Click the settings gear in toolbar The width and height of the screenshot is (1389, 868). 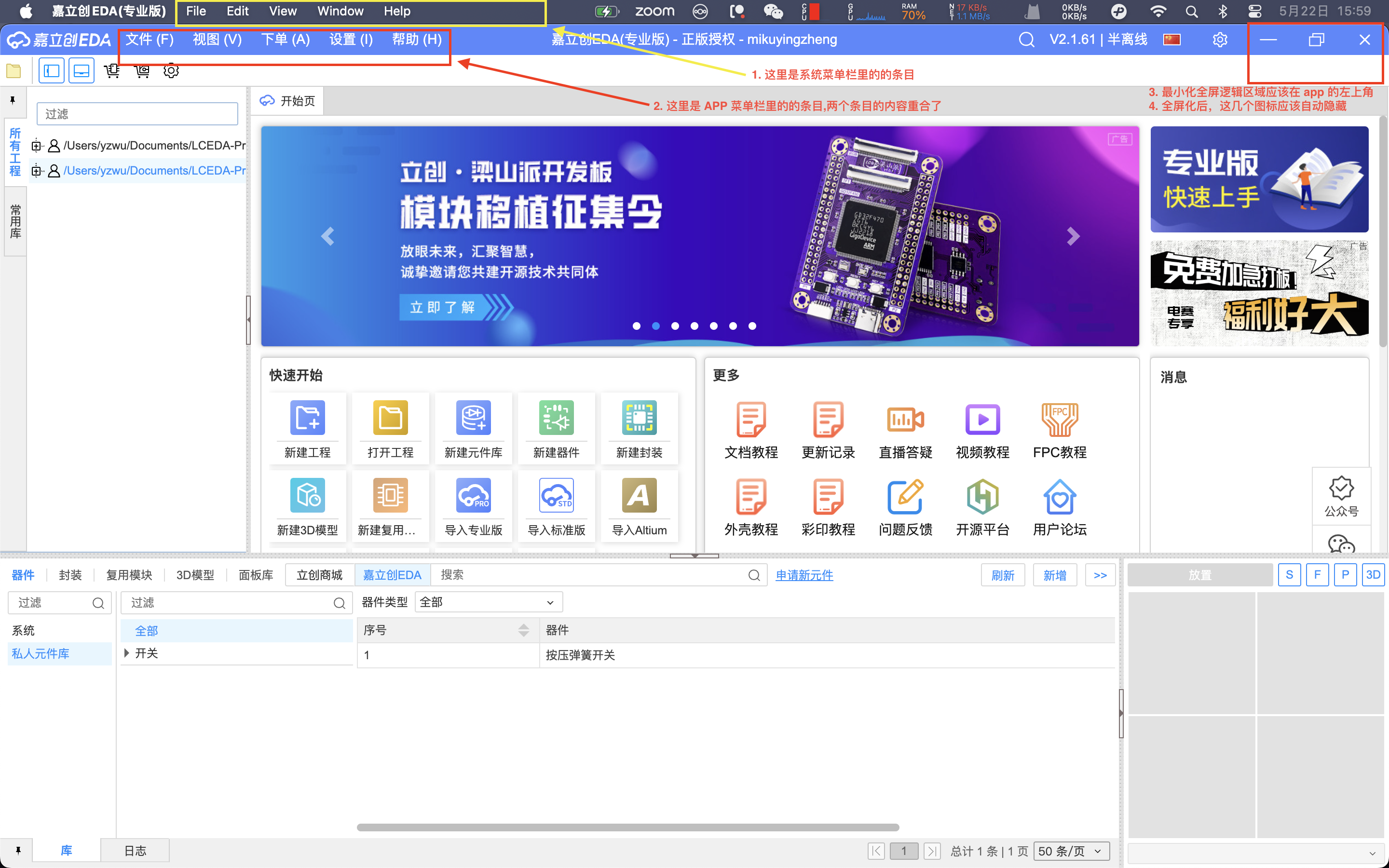171,70
